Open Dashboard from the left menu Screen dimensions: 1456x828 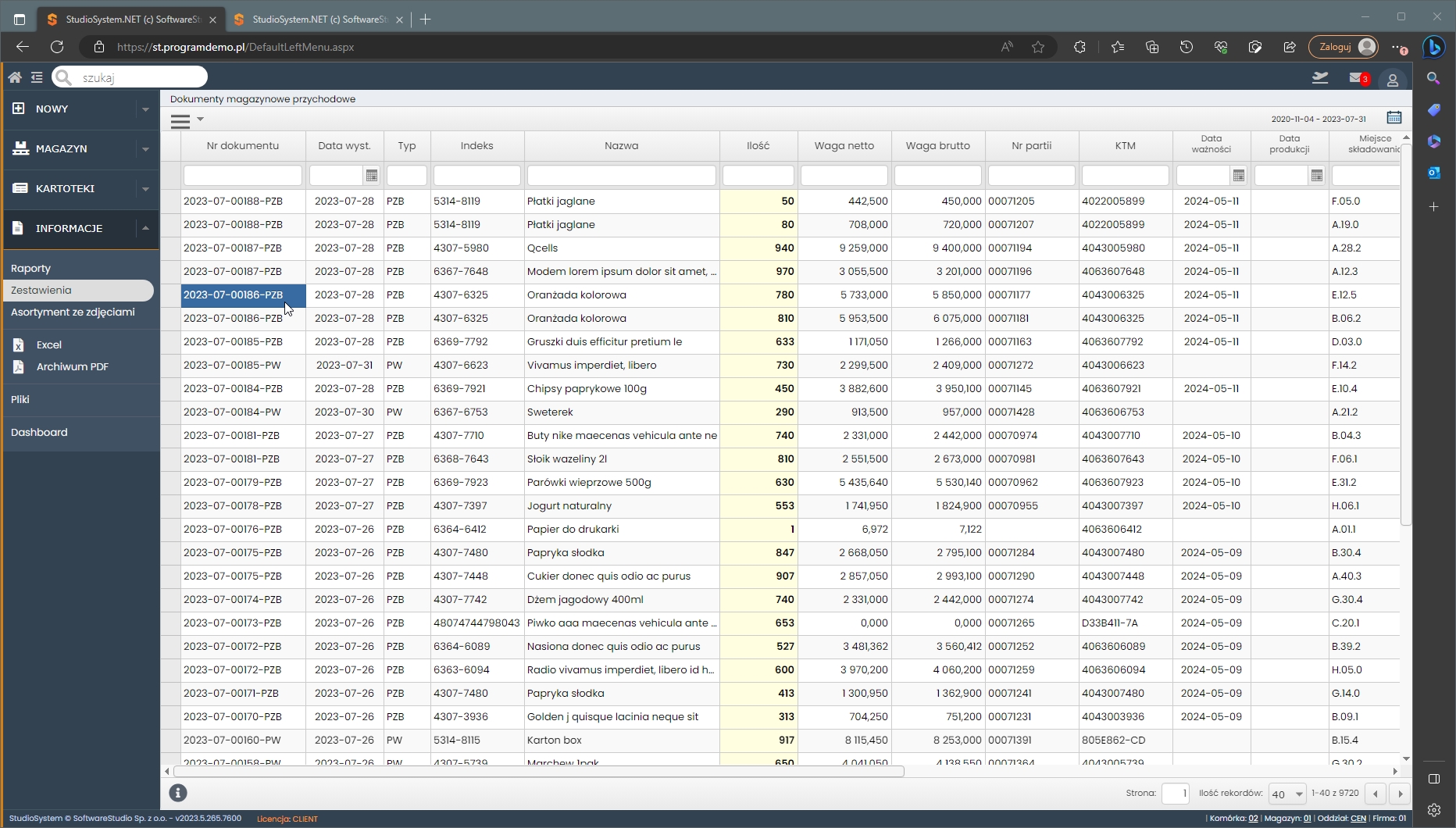39,432
